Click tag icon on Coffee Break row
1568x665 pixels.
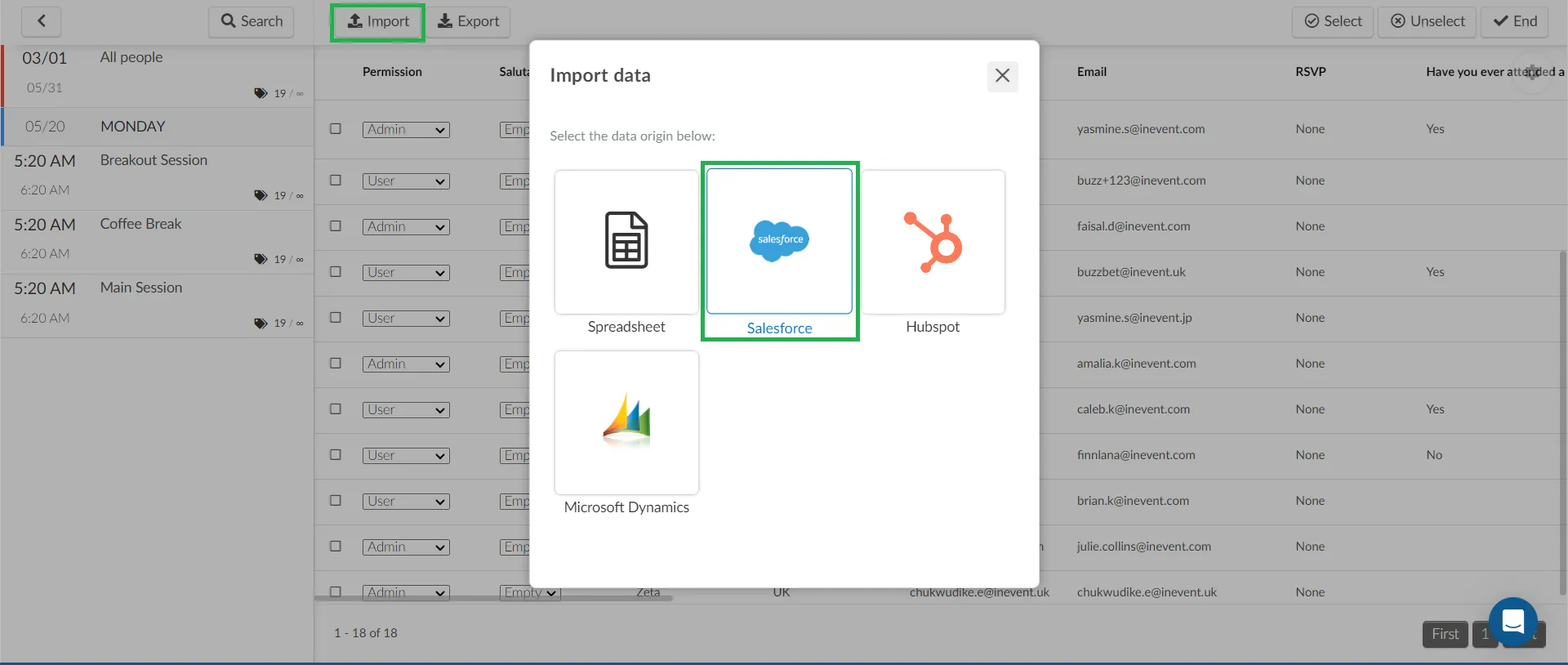[261, 259]
